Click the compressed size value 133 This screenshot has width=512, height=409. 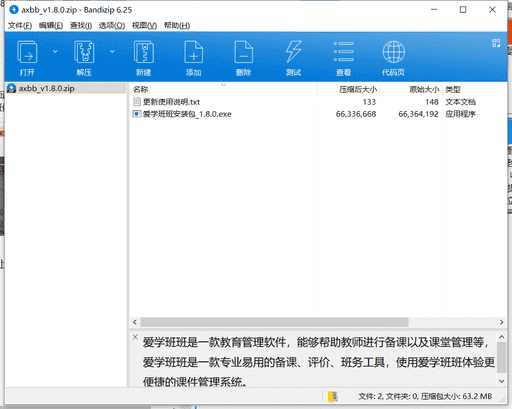(369, 102)
